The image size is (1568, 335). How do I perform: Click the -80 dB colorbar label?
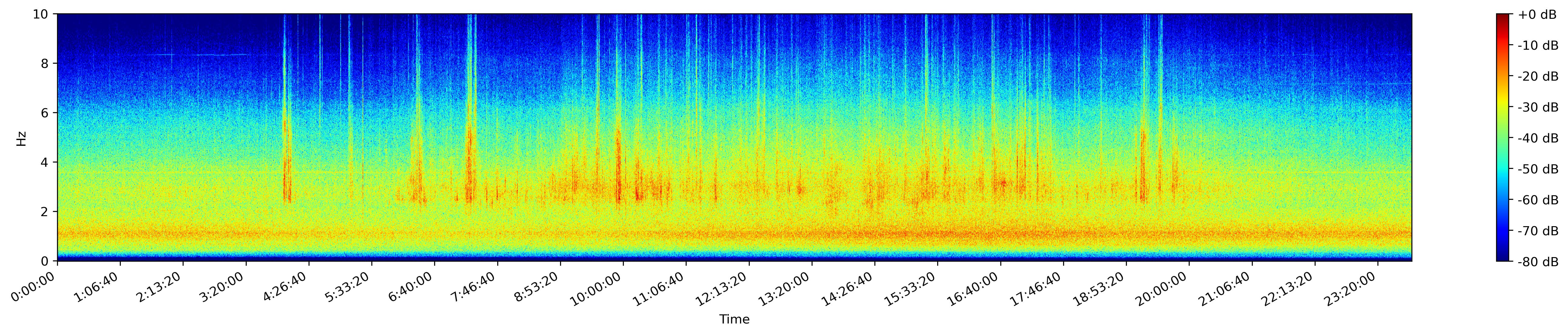point(1538,262)
